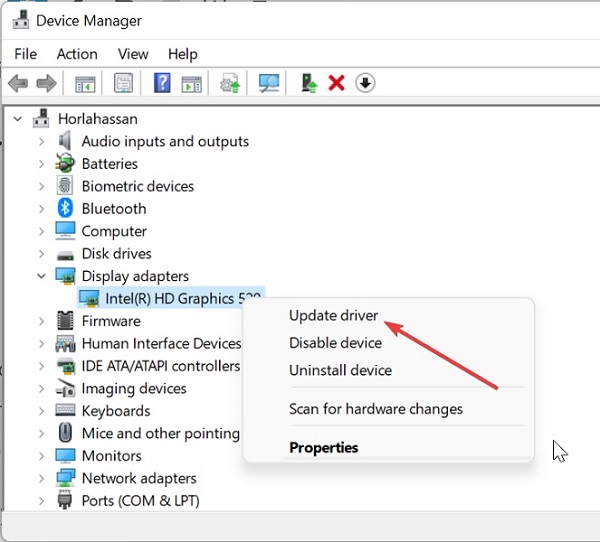Viewport: 600px width, 542px height.
Task: Click the Device Manager title bar icon
Action: (x=21, y=20)
